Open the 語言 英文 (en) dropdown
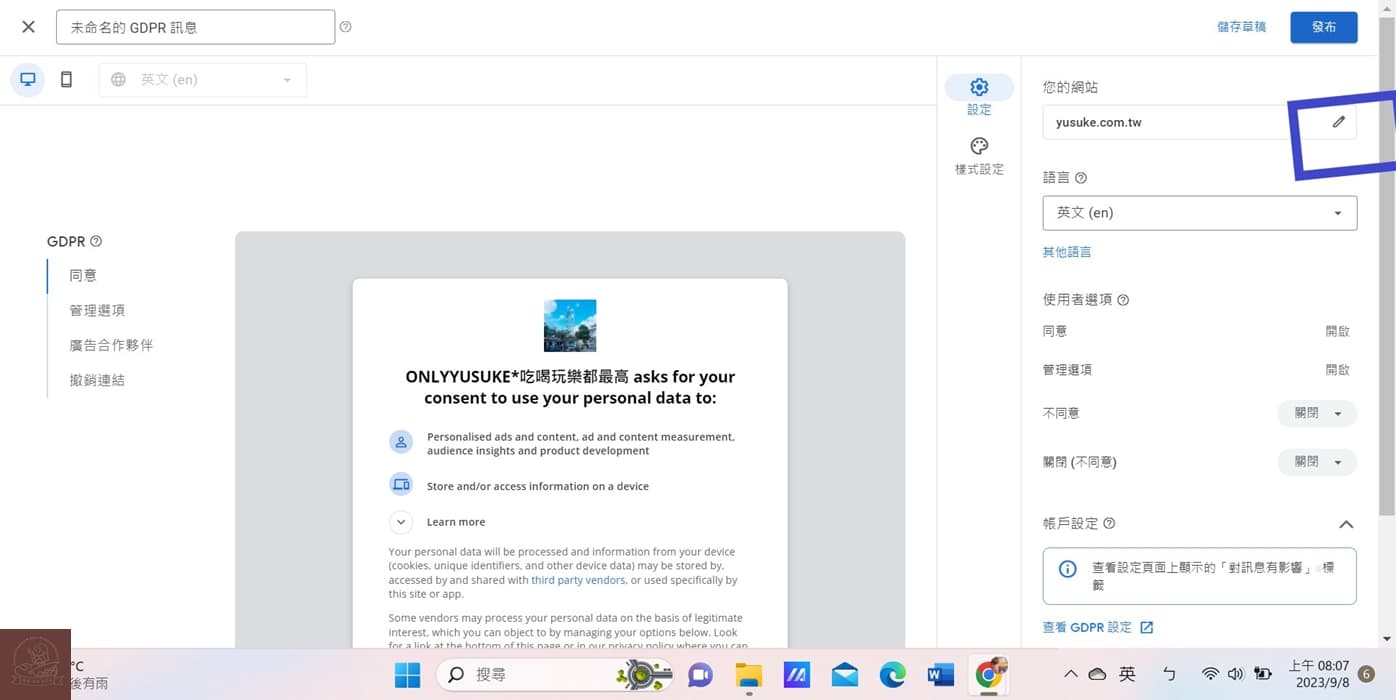The width and height of the screenshot is (1396, 700). [1199, 213]
